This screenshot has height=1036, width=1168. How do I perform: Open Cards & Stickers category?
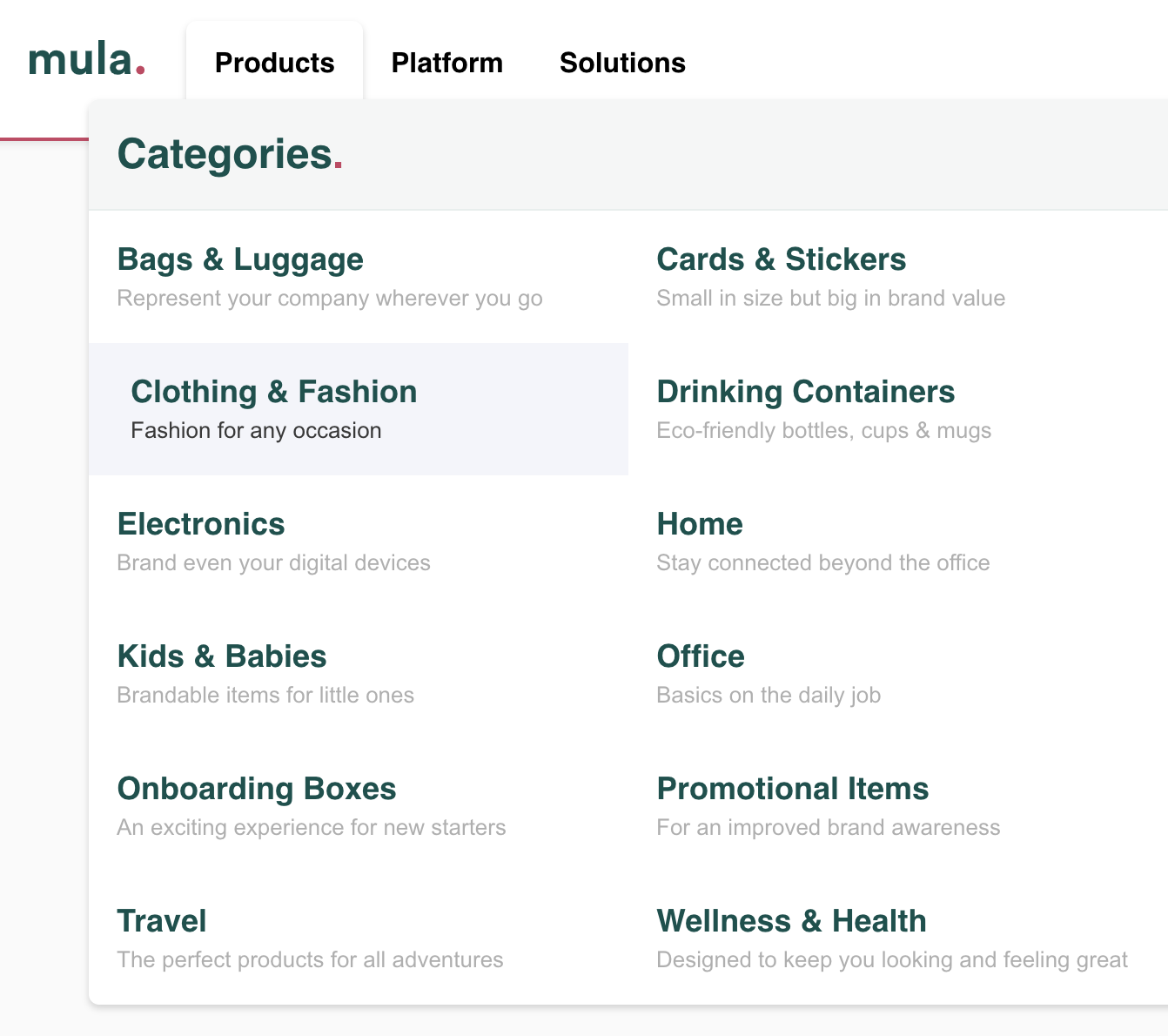tap(781, 259)
